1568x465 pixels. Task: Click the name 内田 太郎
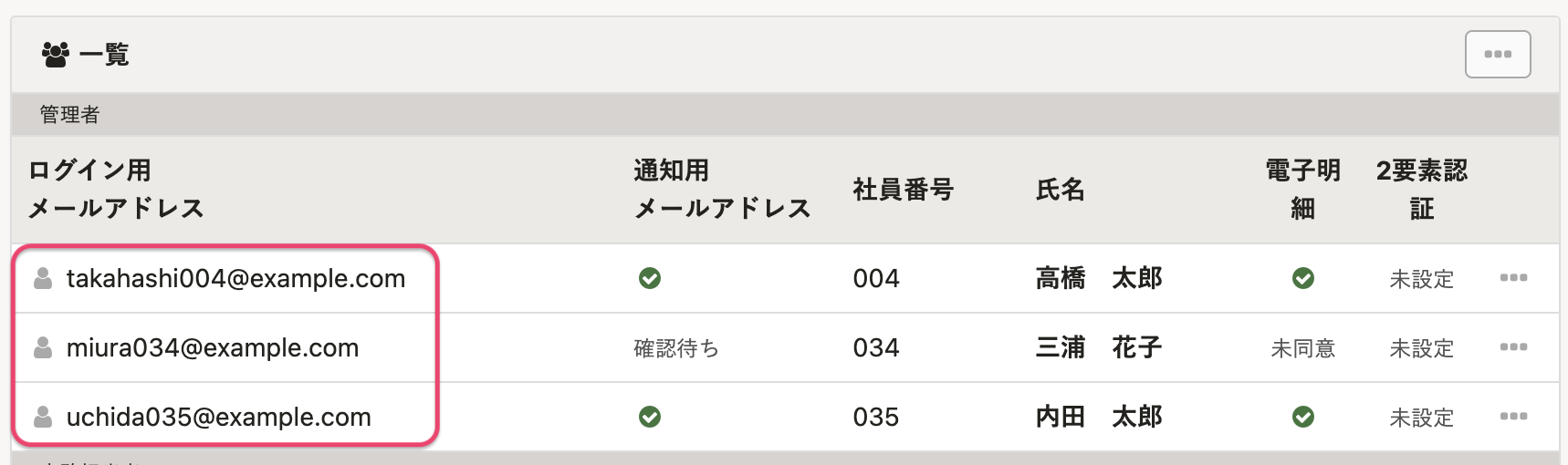tap(1099, 417)
